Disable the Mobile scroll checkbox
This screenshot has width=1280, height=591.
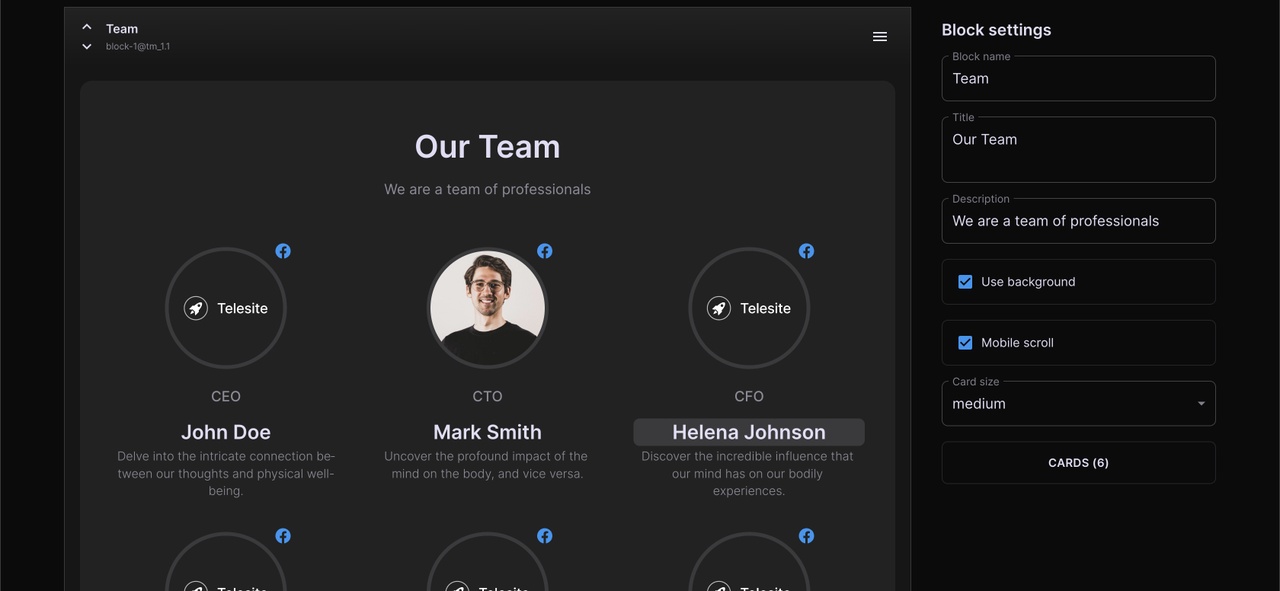[965, 342]
